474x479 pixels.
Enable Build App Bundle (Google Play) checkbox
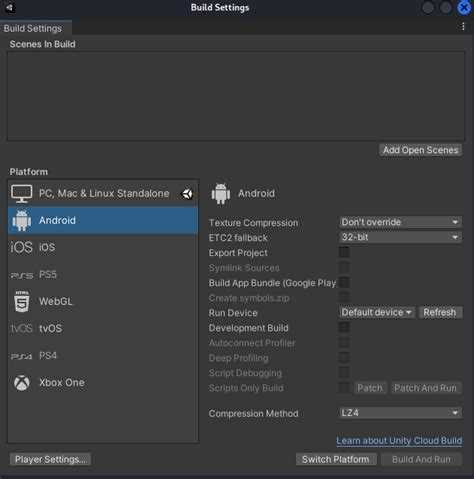click(x=344, y=283)
